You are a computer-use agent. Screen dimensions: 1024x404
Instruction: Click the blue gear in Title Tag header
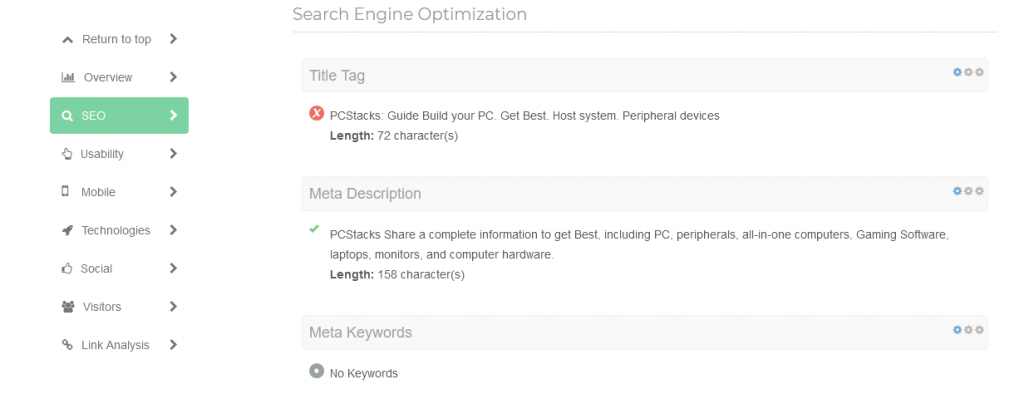[957, 72]
